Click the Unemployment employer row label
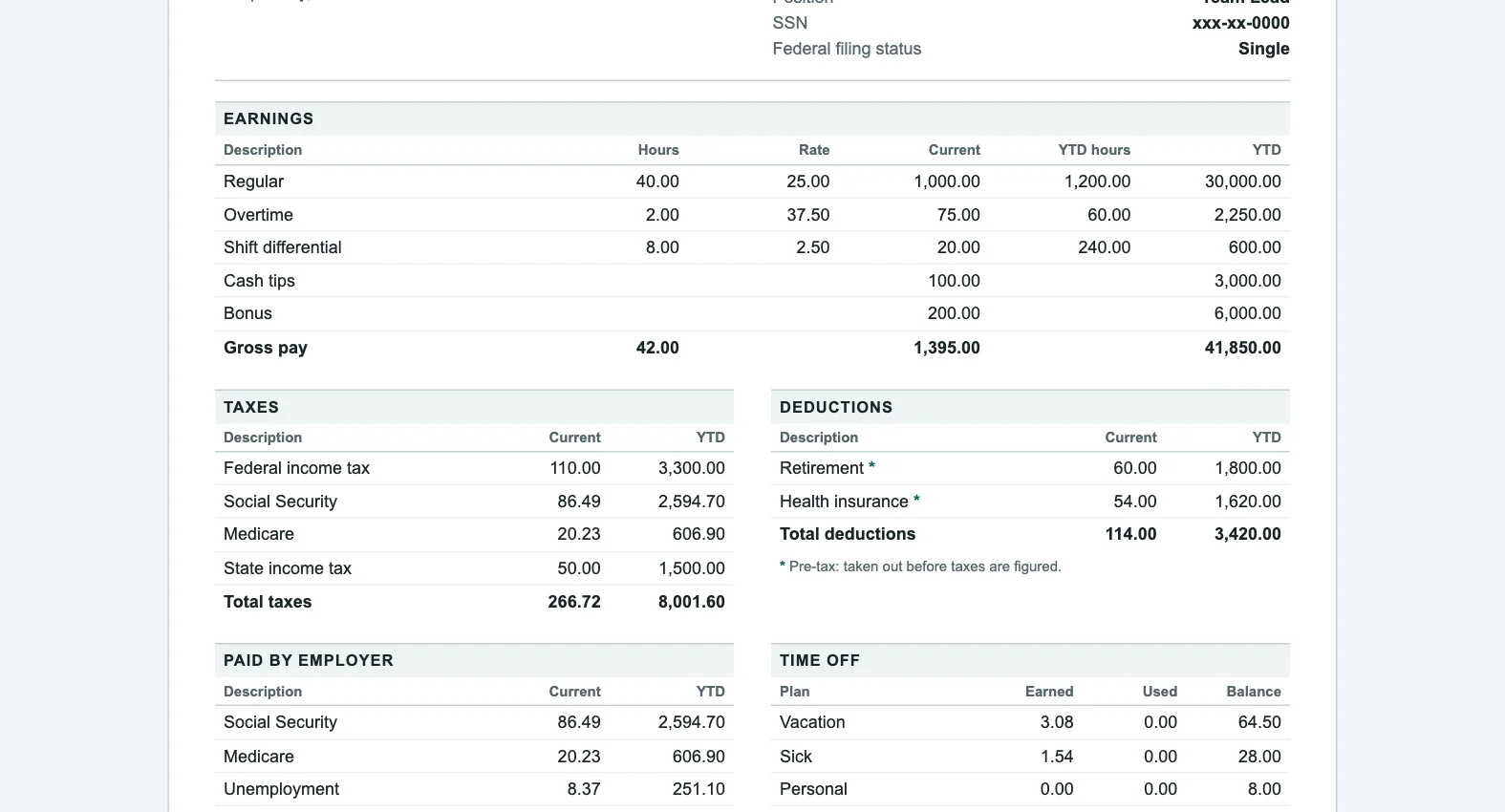 point(281,789)
